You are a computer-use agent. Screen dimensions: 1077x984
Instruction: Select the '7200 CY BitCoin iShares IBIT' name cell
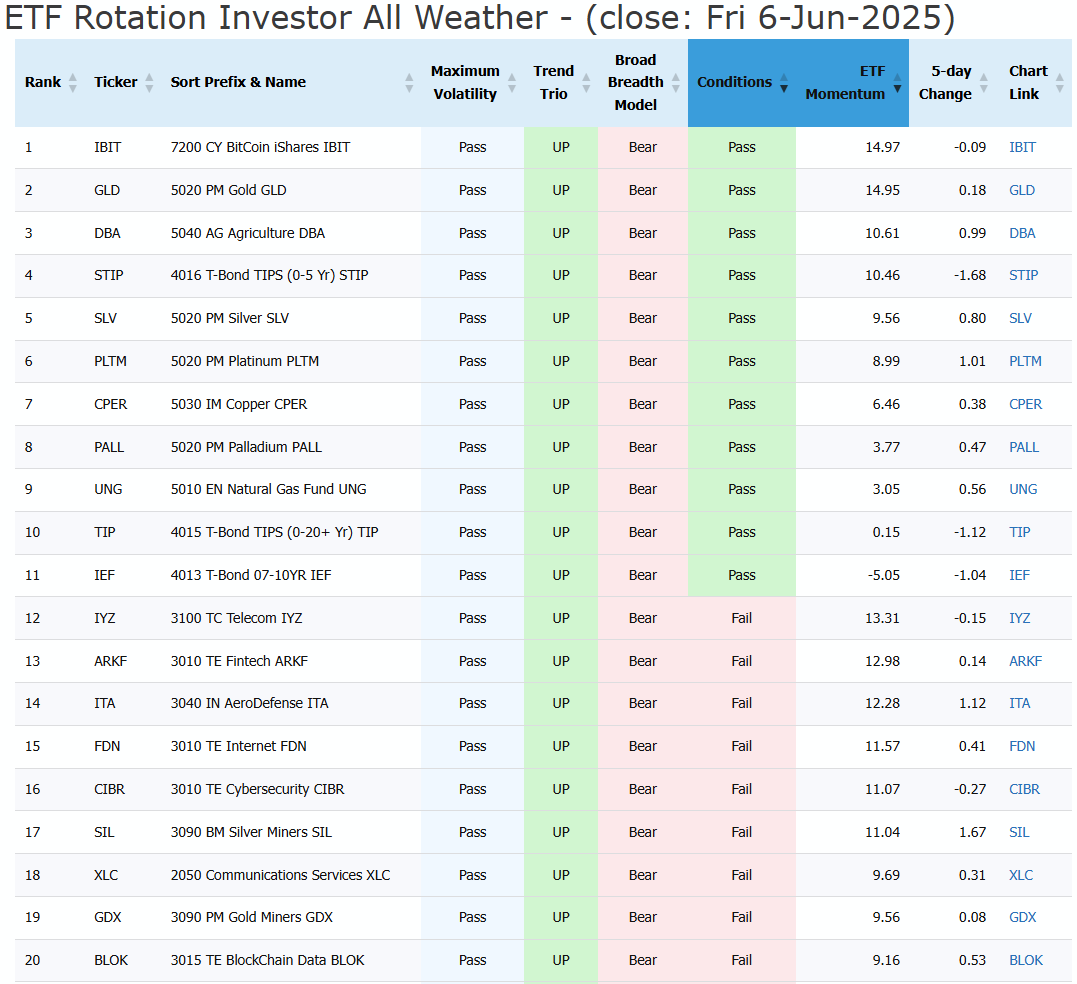click(x=291, y=147)
